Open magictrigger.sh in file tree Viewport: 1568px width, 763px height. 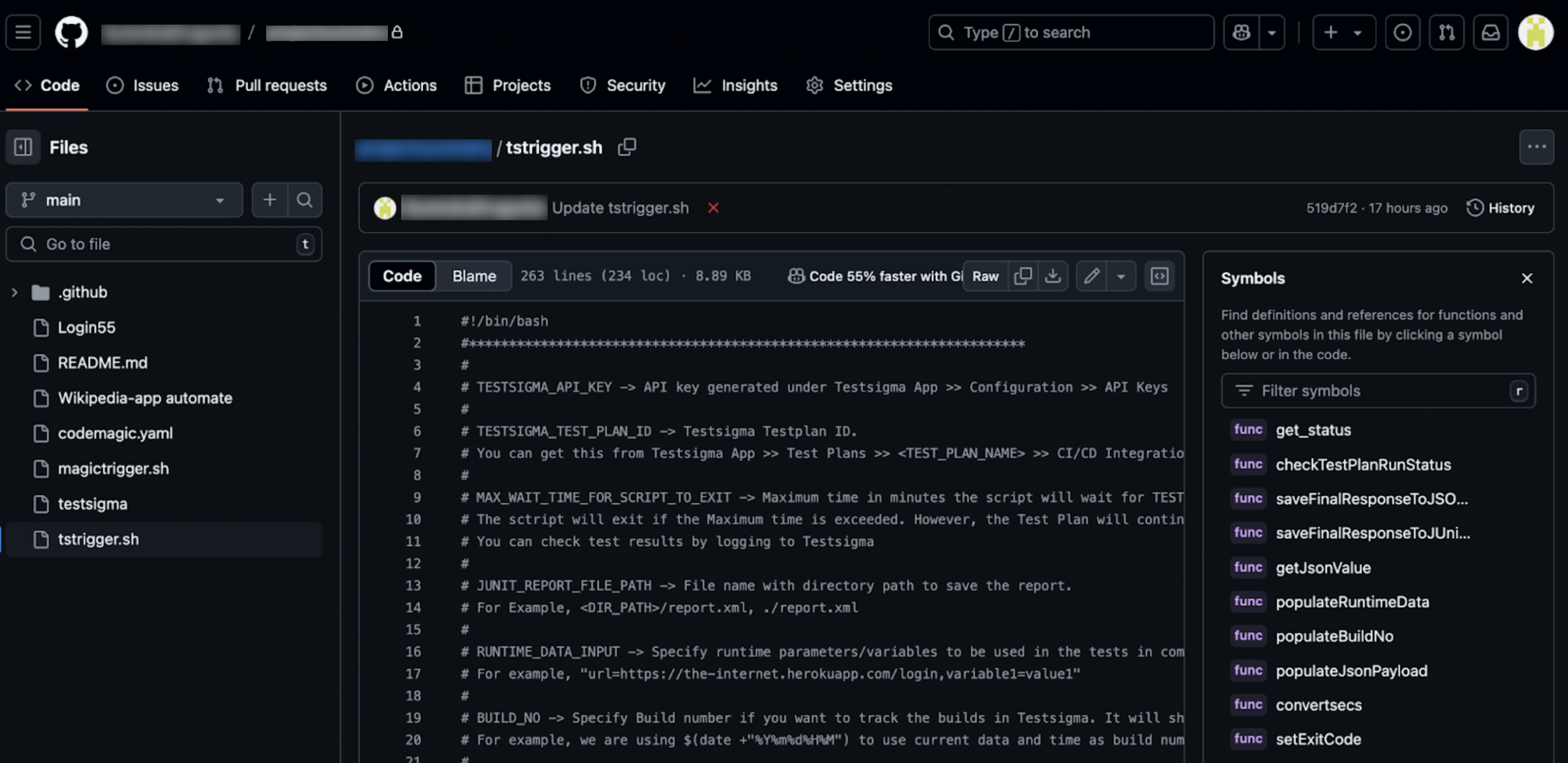(113, 469)
